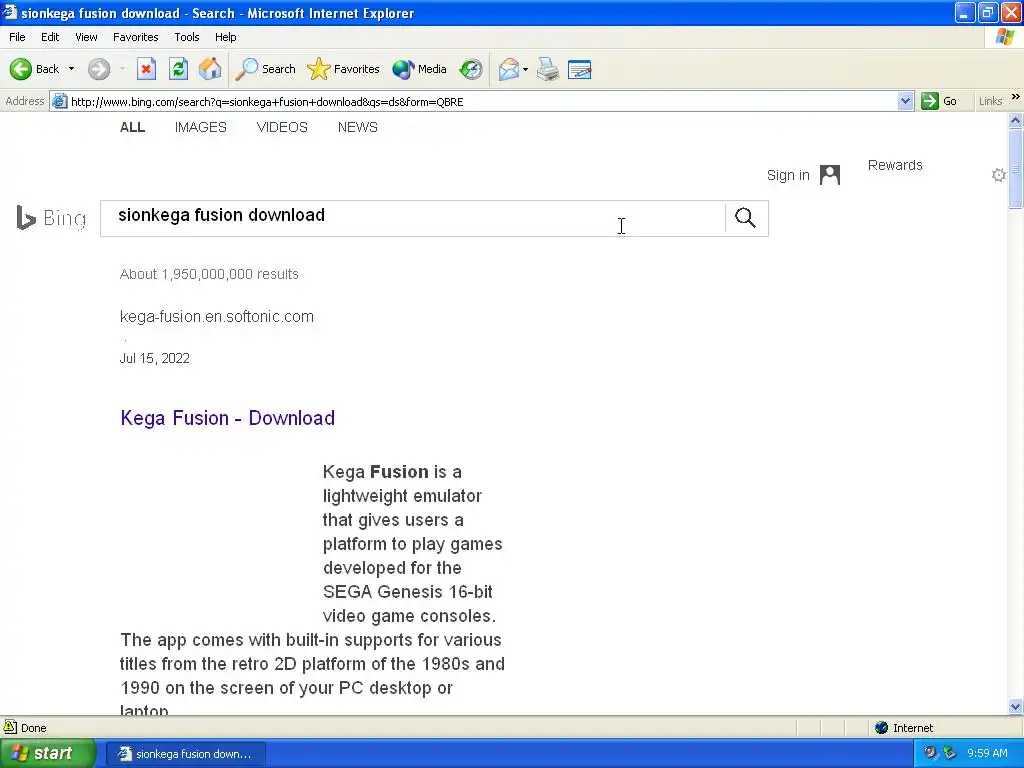This screenshot has width=1024, height=768.
Task: Click the IE title bar page icon
Action: (x=10, y=12)
